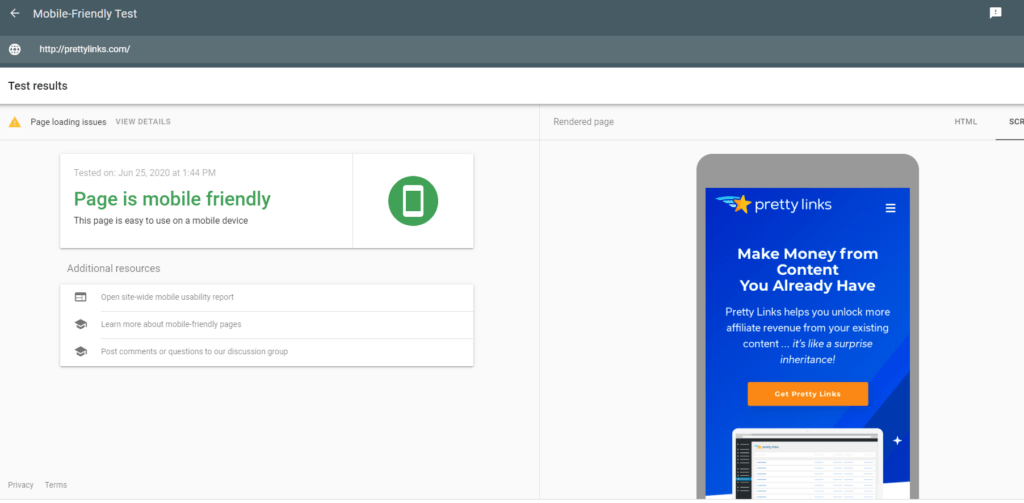The width and height of the screenshot is (1024, 503).
Task: Click the graduation cap icon for mobile-friendly pages
Action: click(x=80, y=324)
